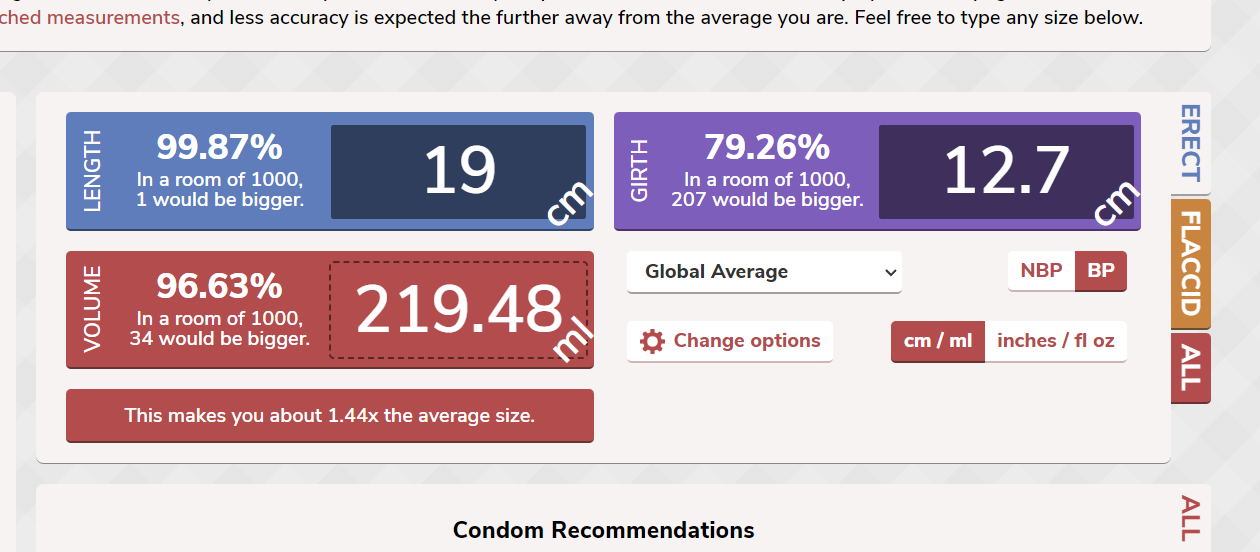Open the ALL tab beside Condom Recommendations
The width and height of the screenshot is (1260, 552).
pyautogui.click(x=1190, y=518)
